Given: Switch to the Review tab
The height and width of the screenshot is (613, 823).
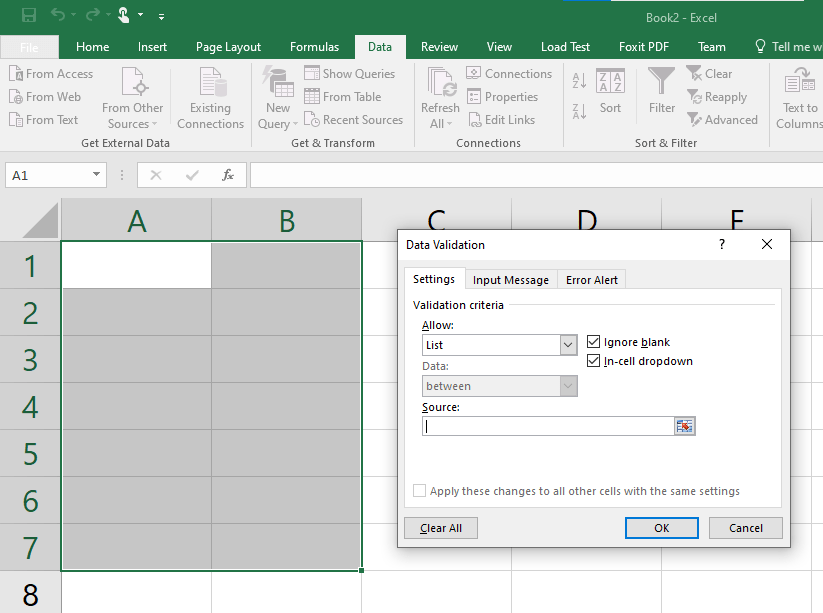Looking at the screenshot, I should 439,47.
